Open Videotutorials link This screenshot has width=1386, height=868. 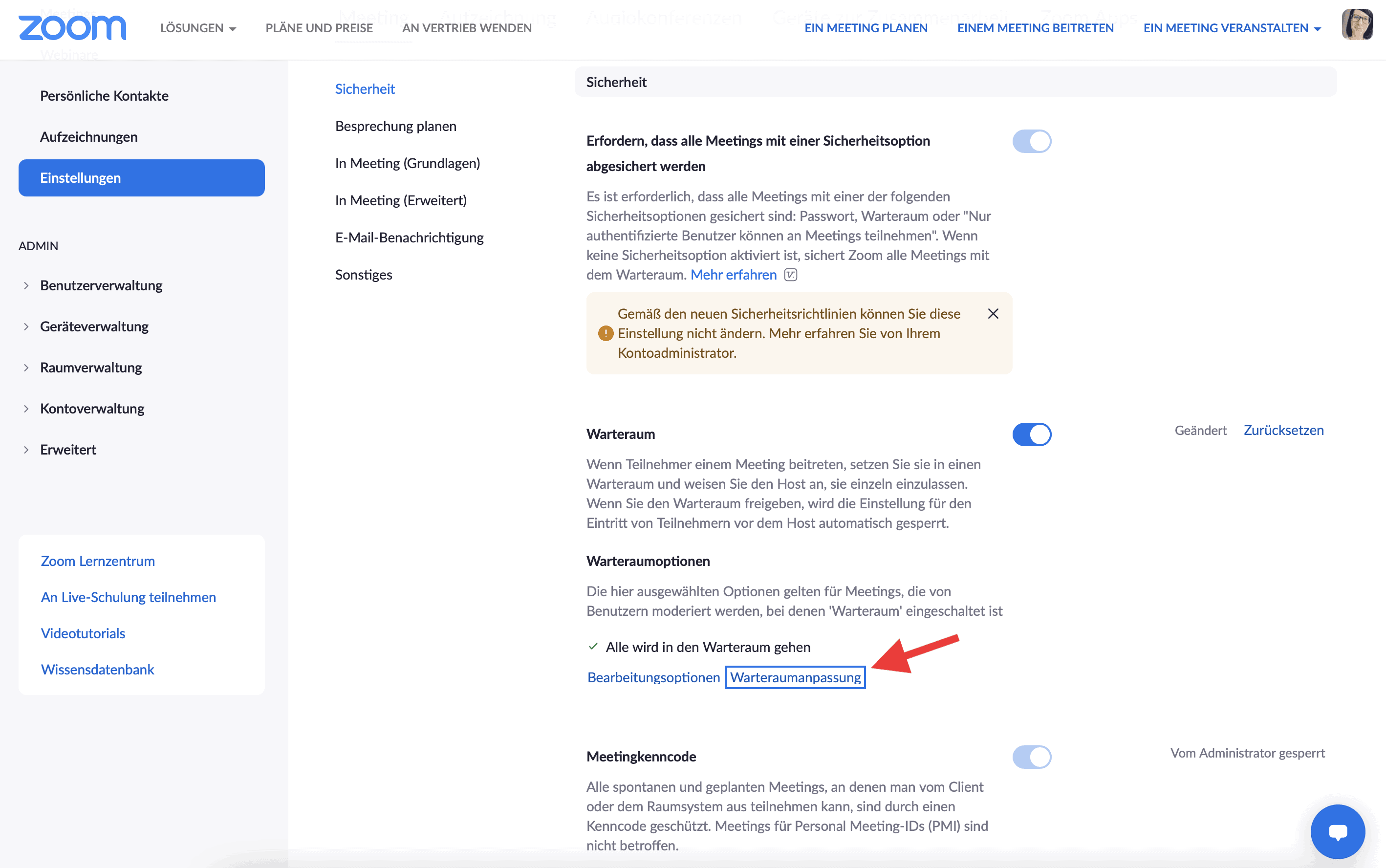(83, 633)
